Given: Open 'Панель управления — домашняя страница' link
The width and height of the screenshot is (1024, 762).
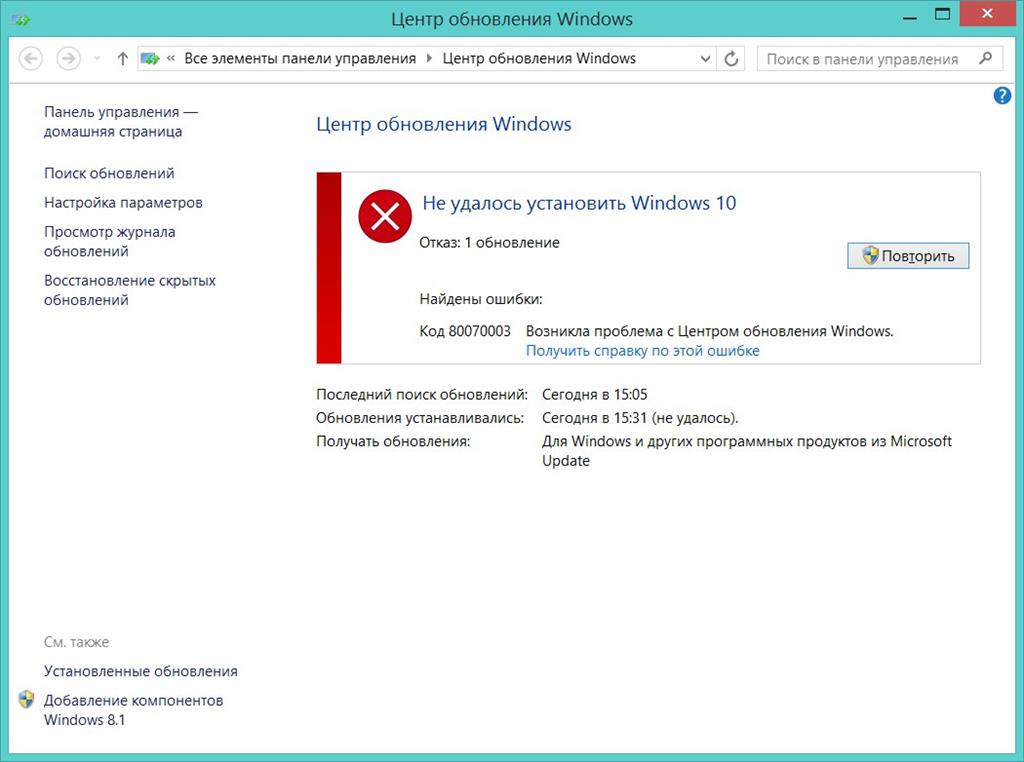Looking at the screenshot, I should pos(121,121).
